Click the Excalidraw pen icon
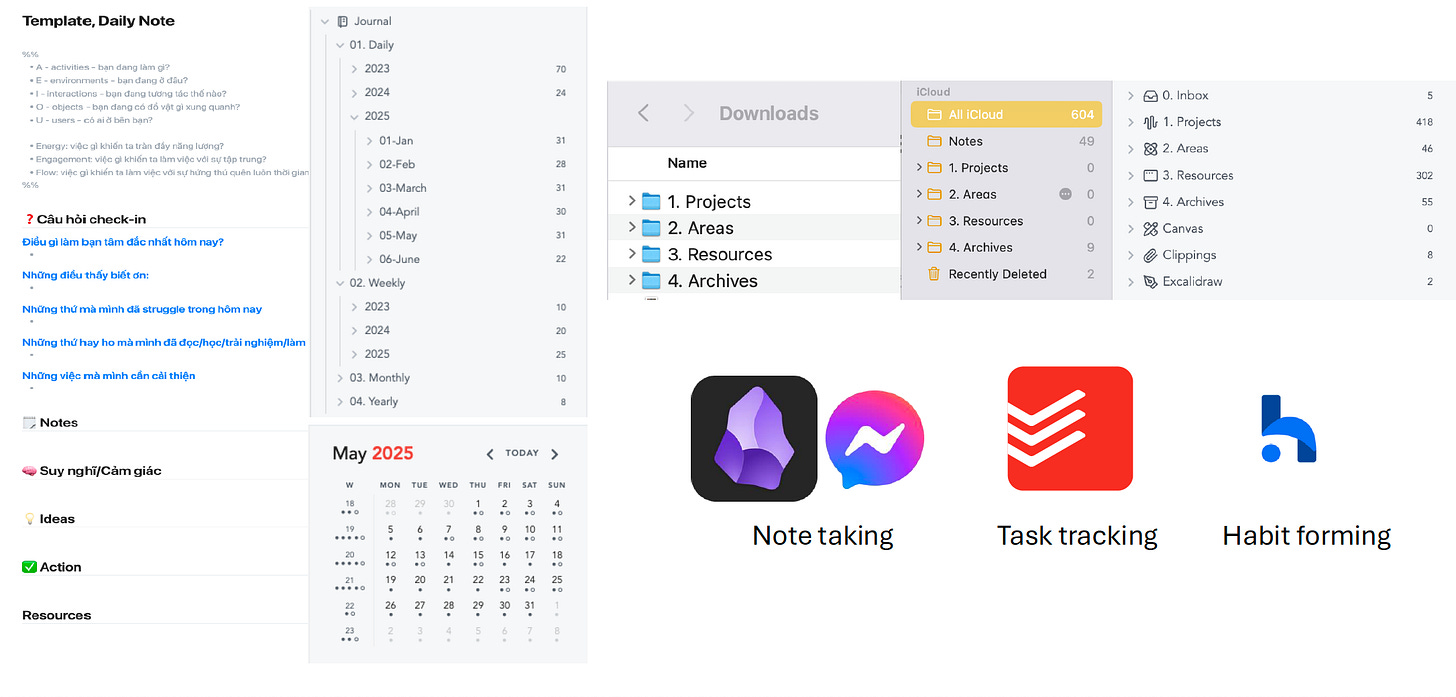This screenshot has width=1456, height=697. (1151, 282)
